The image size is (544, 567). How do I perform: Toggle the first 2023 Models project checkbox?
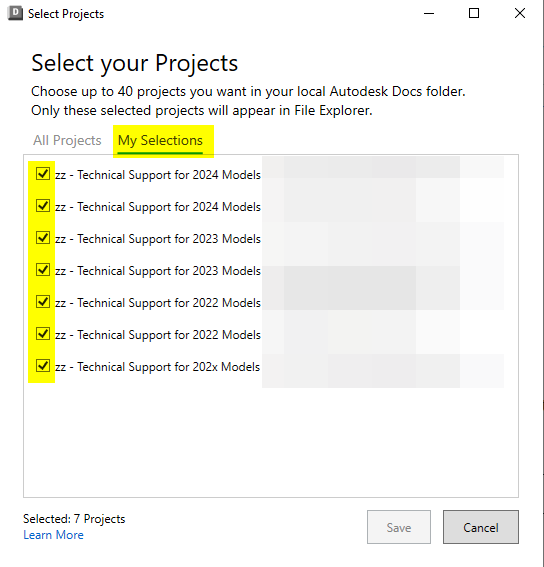click(x=43, y=238)
